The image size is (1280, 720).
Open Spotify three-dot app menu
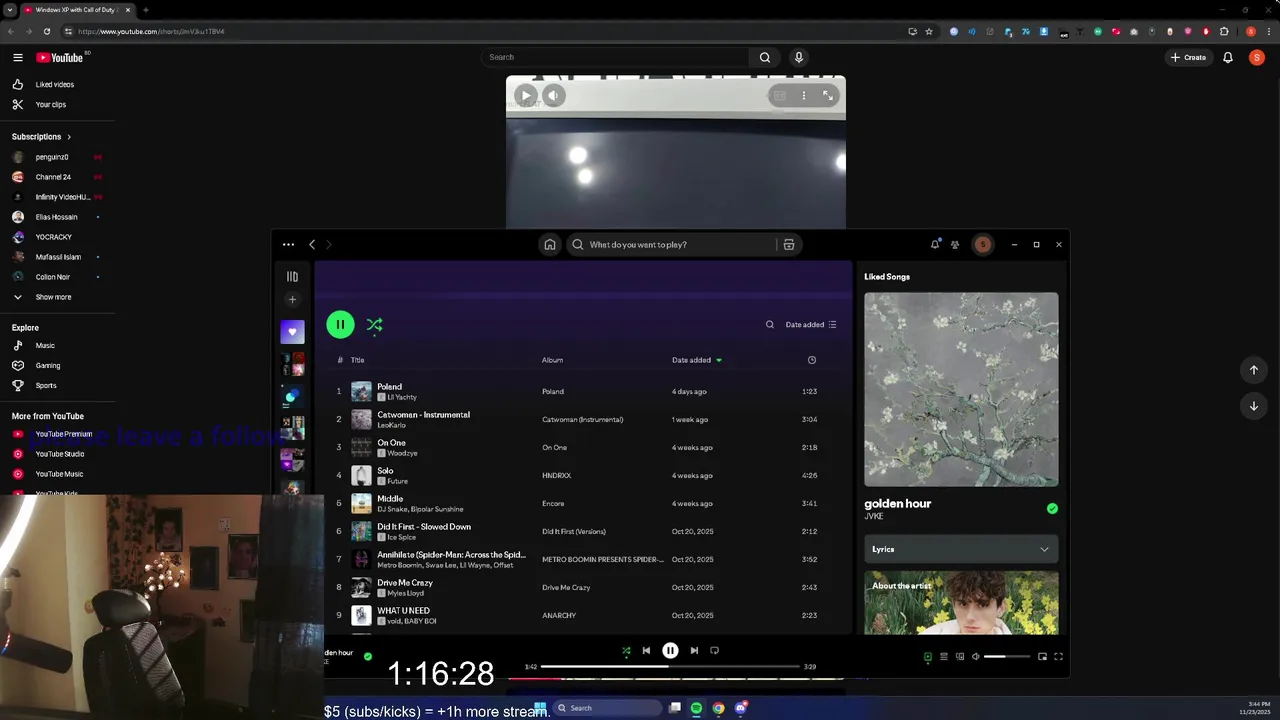[288, 244]
